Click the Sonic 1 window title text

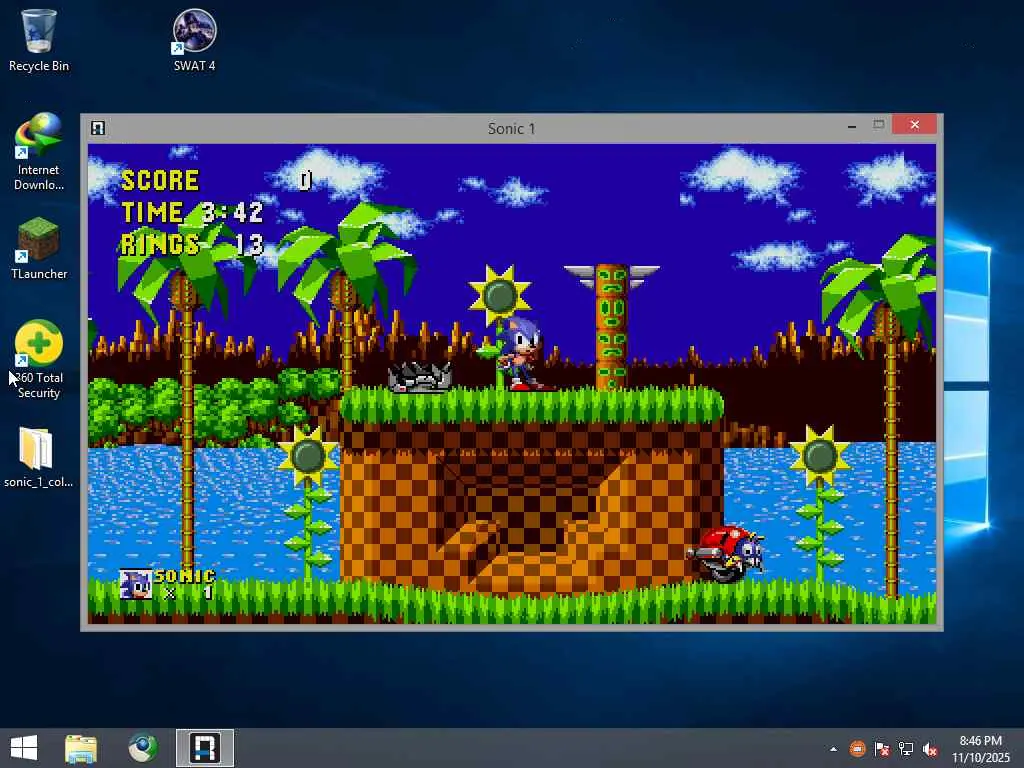511,129
